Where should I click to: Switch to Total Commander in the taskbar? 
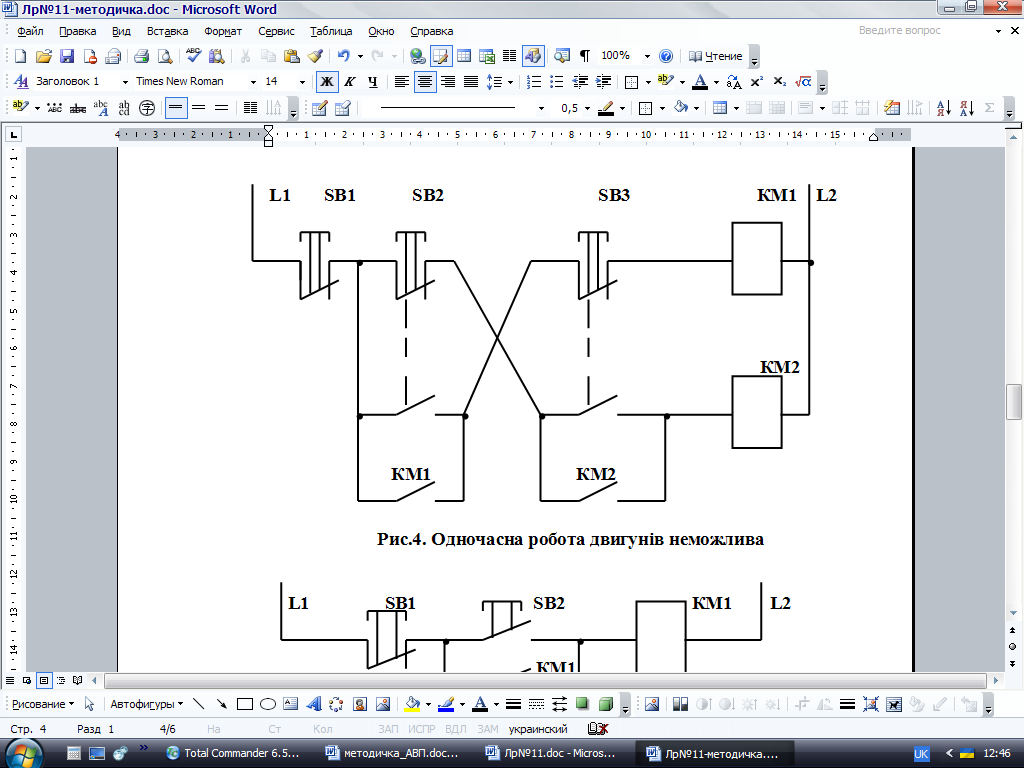(234, 753)
